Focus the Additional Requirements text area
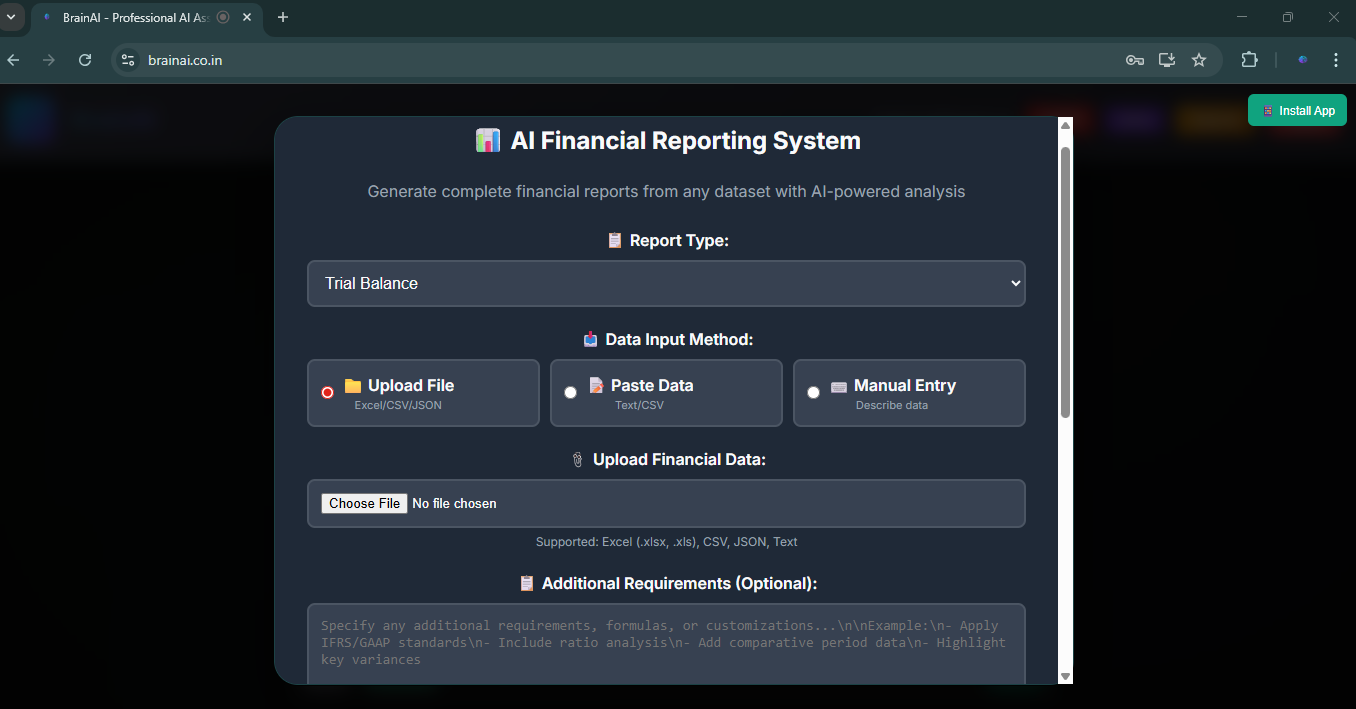The height and width of the screenshot is (709, 1356). coord(666,644)
